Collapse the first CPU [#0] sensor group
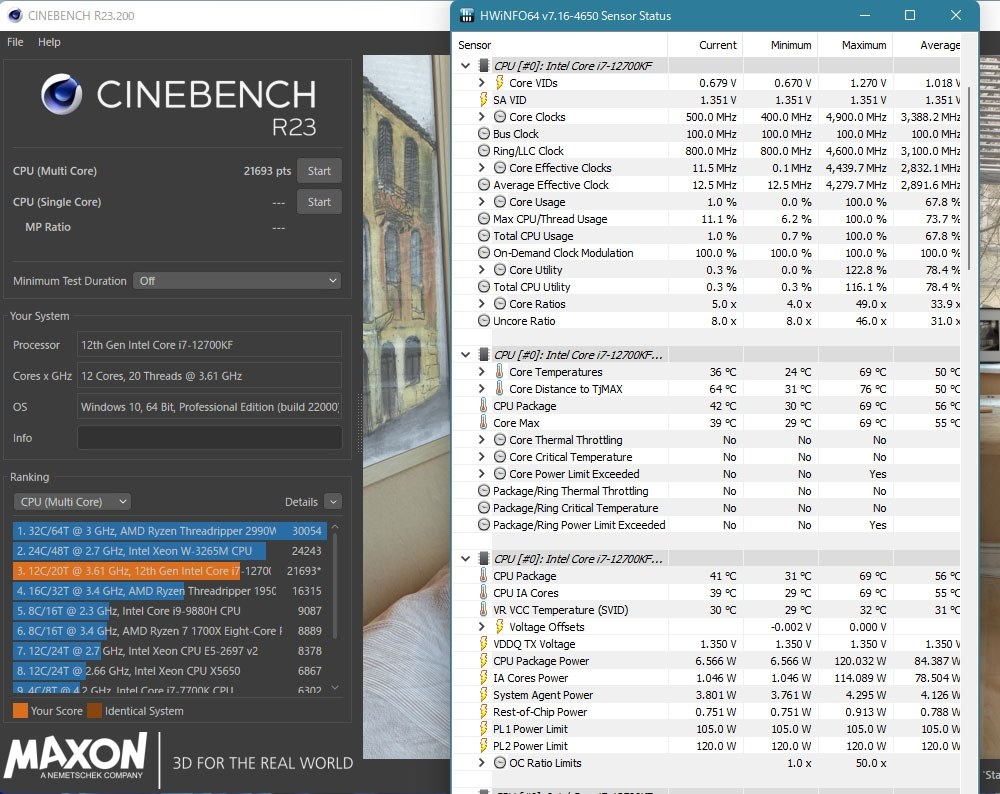1000x794 pixels. (x=466, y=66)
